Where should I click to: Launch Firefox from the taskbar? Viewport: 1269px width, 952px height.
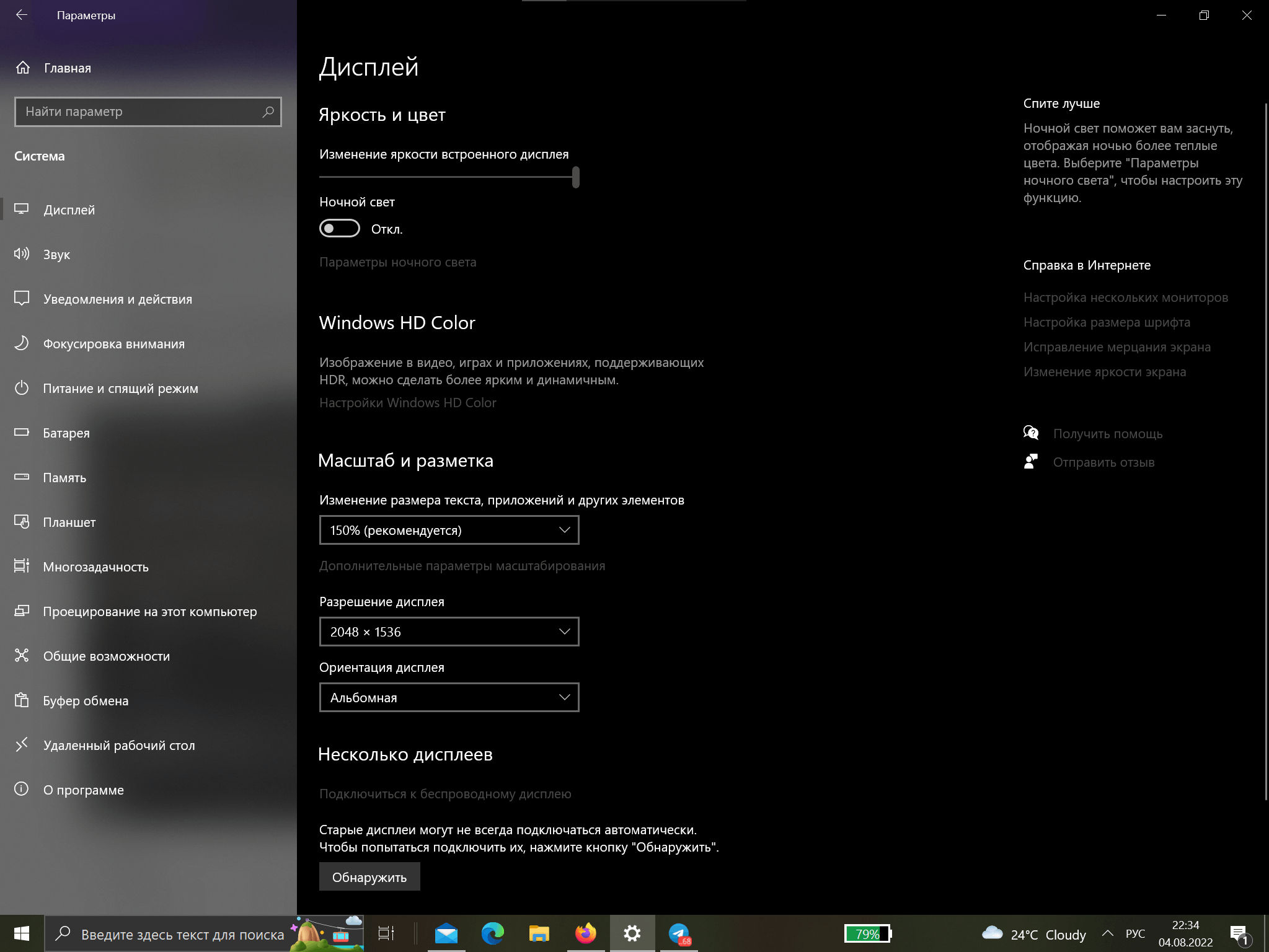click(x=586, y=934)
